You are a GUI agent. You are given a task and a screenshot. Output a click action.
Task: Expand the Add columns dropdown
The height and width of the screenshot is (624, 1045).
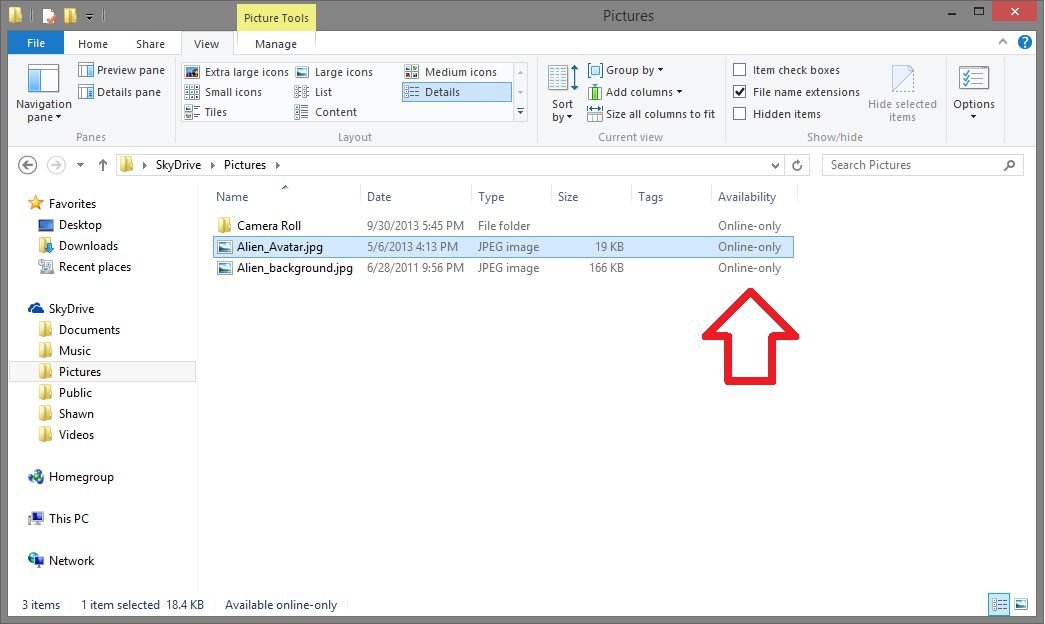click(x=635, y=92)
